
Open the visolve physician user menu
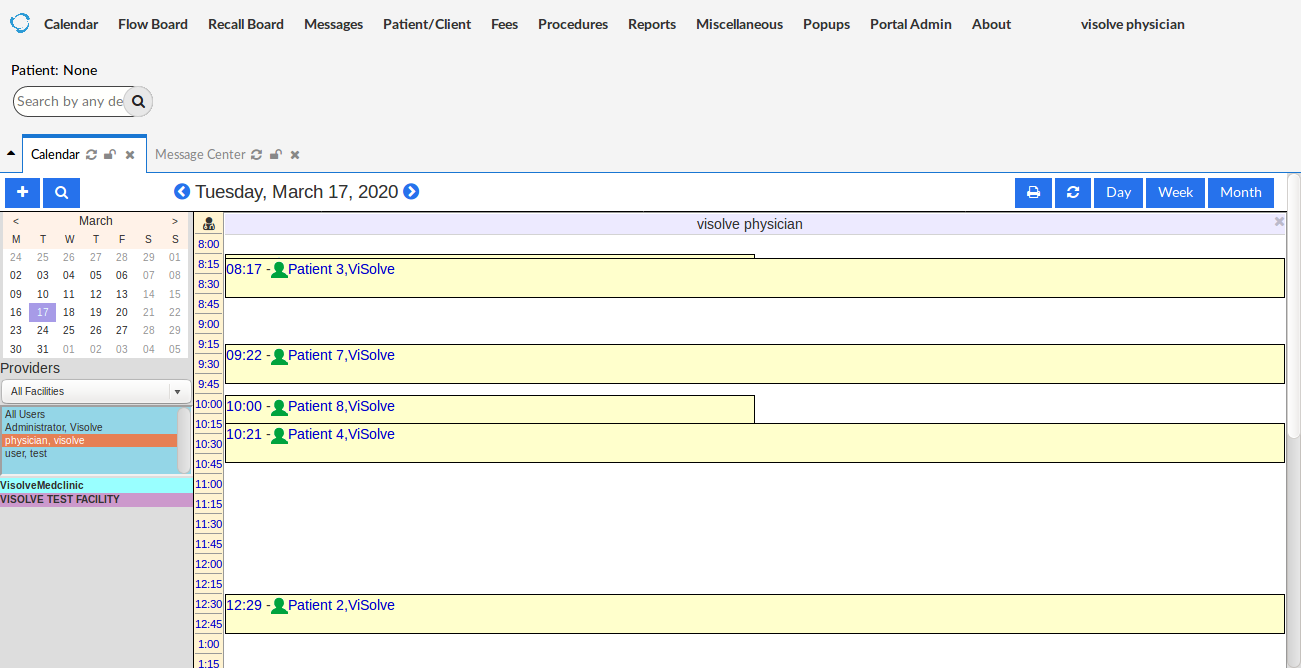pos(1132,24)
